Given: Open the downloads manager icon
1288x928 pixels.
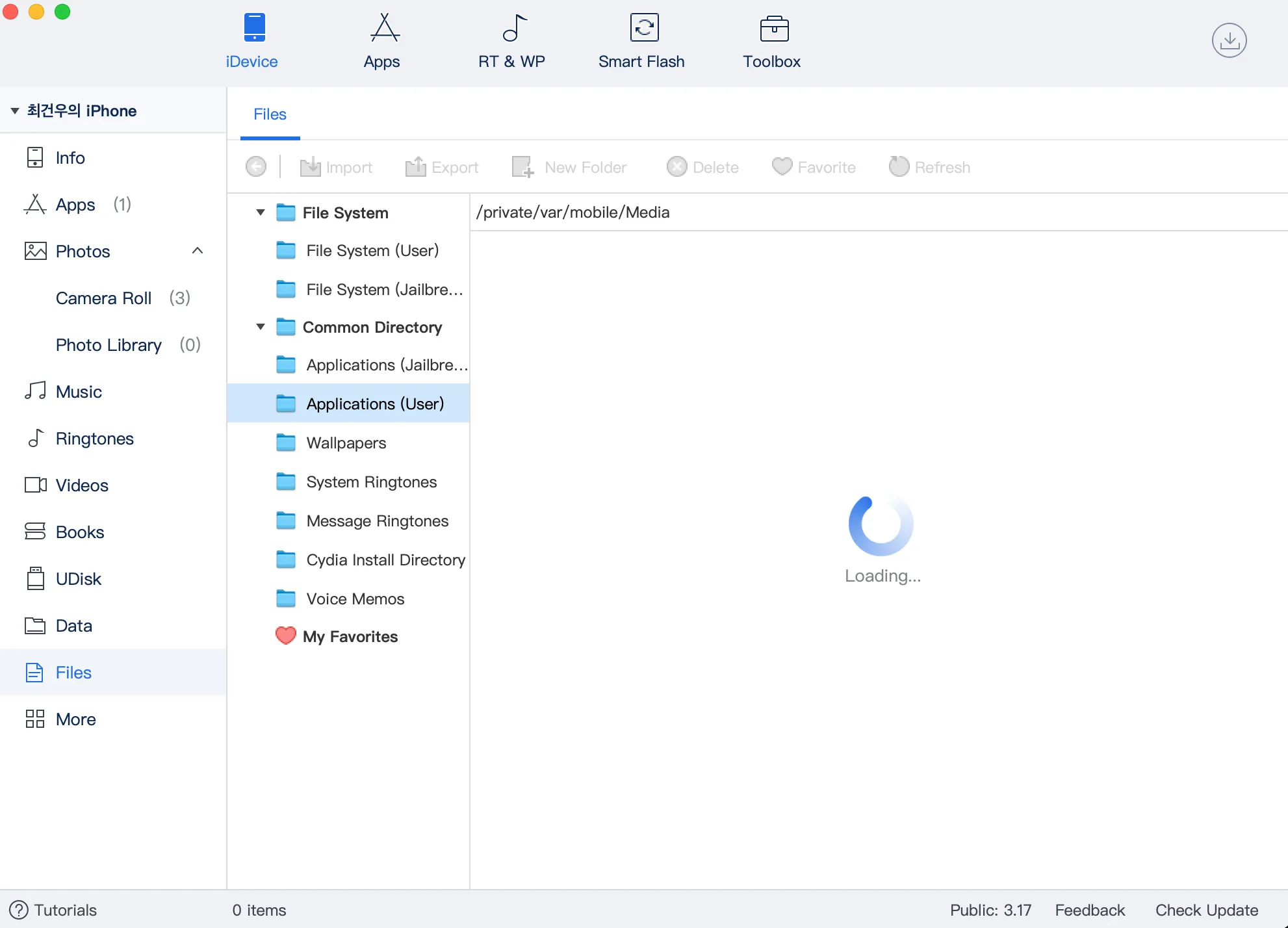Looking at the screenshot, I should coord(1229,40).
